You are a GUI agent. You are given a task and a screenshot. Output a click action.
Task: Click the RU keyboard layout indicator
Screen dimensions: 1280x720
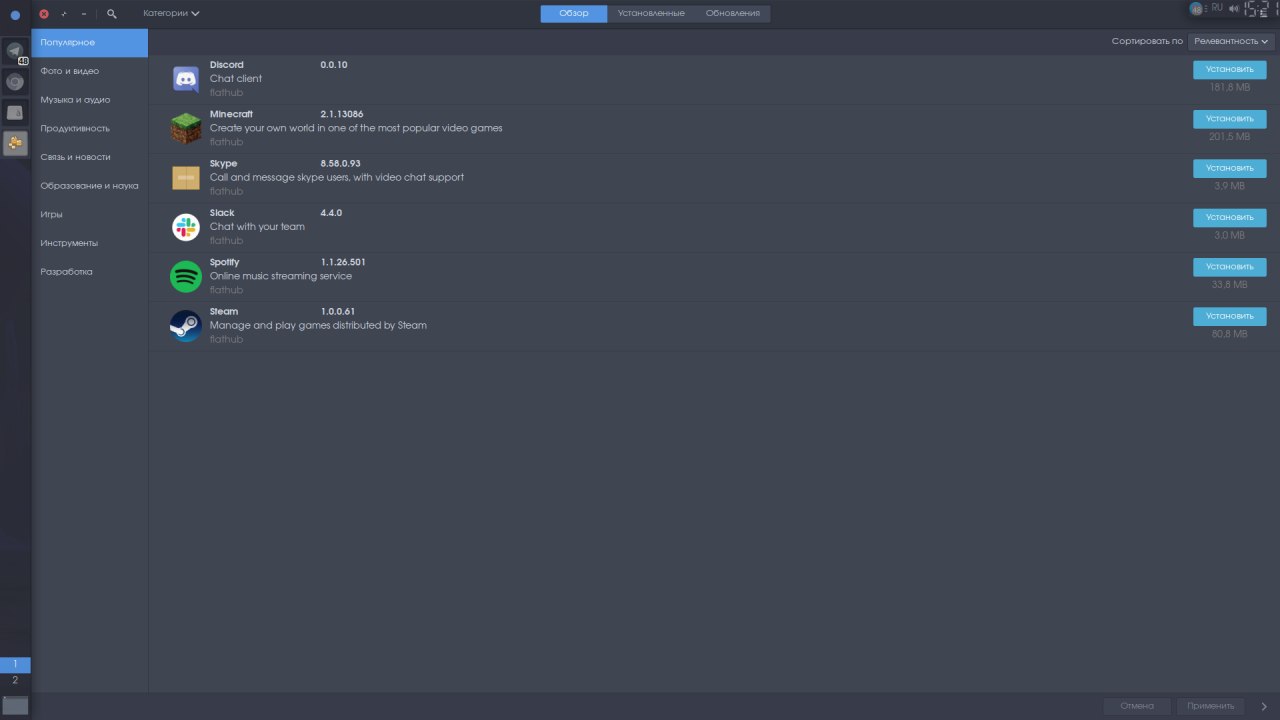1217,8
